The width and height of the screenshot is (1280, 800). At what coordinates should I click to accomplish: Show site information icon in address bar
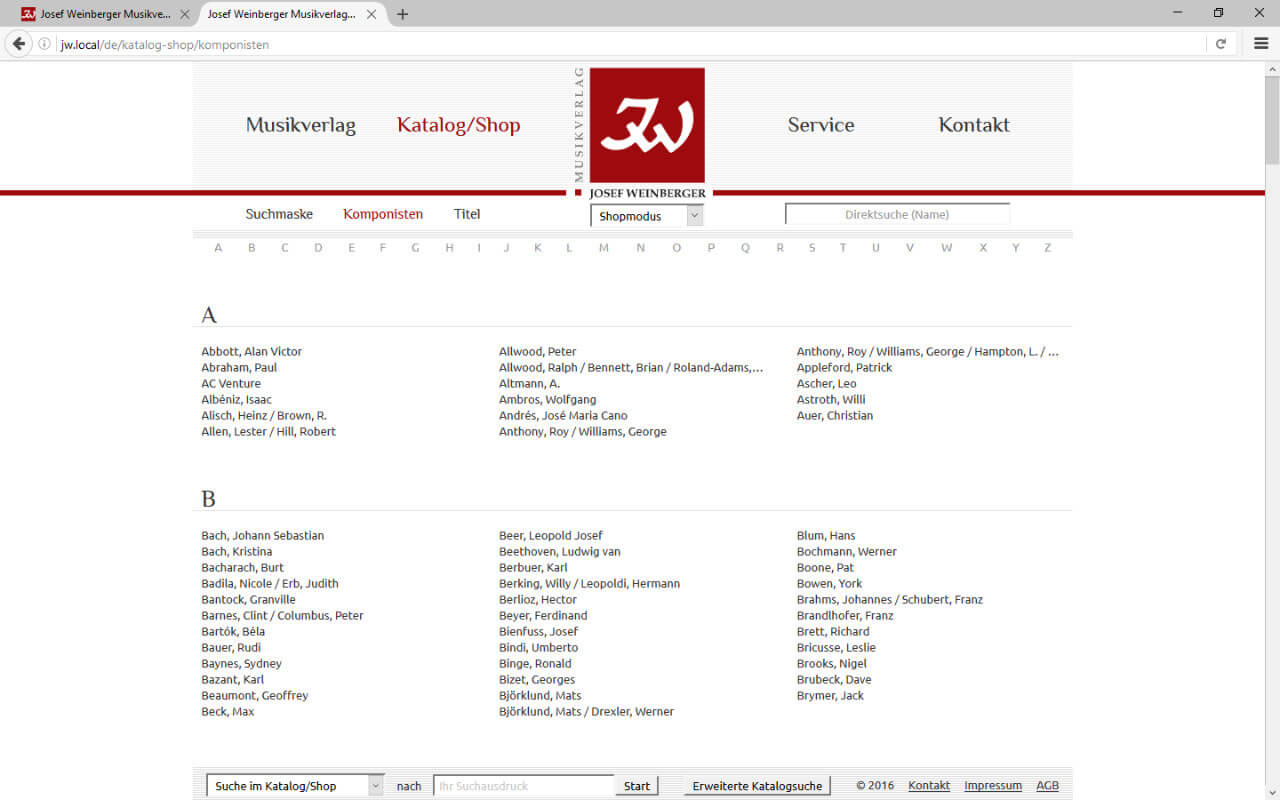pyautogui.click(x=44, y=44)
